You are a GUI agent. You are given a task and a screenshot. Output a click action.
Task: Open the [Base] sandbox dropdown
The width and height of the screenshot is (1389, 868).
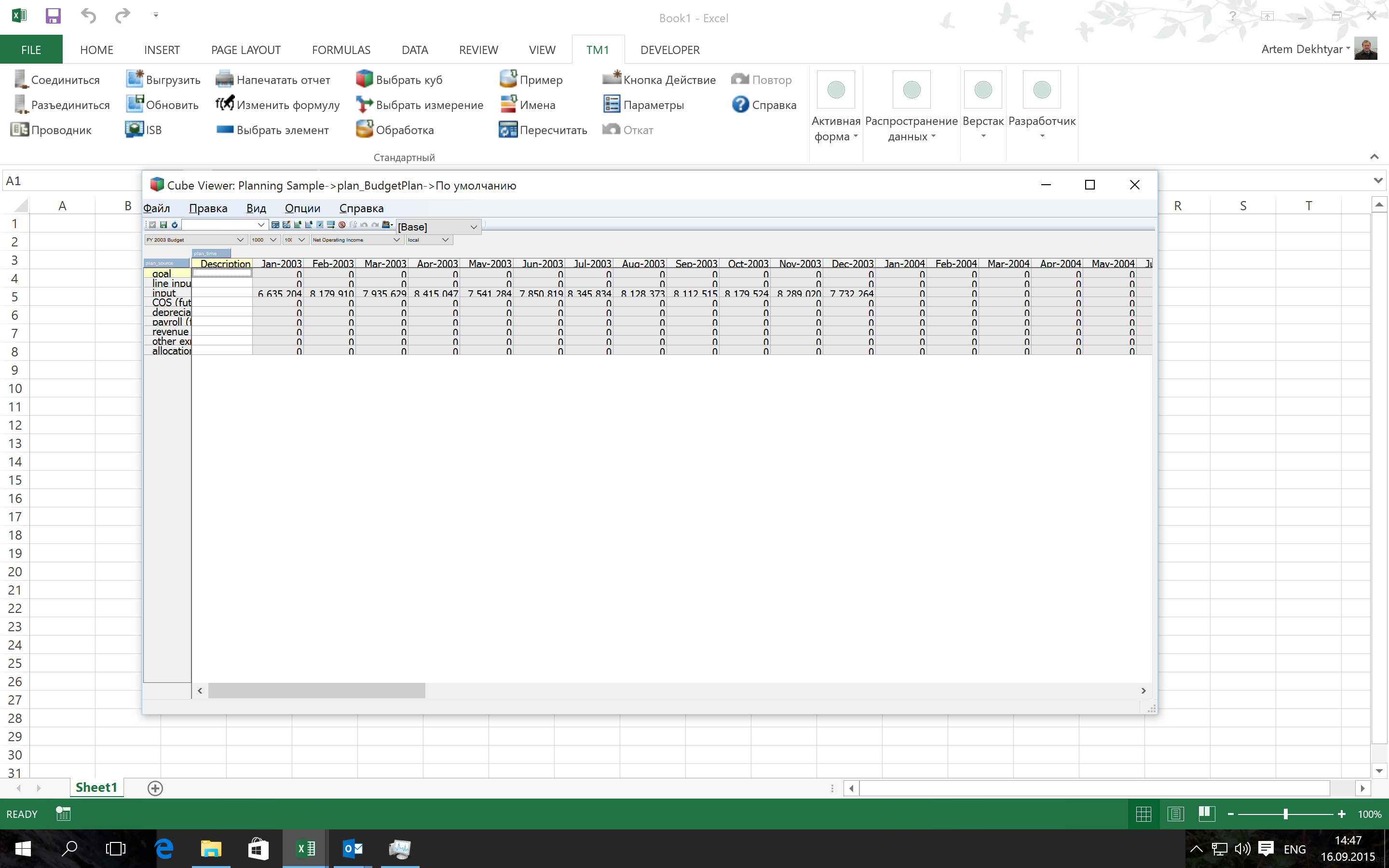438,227
